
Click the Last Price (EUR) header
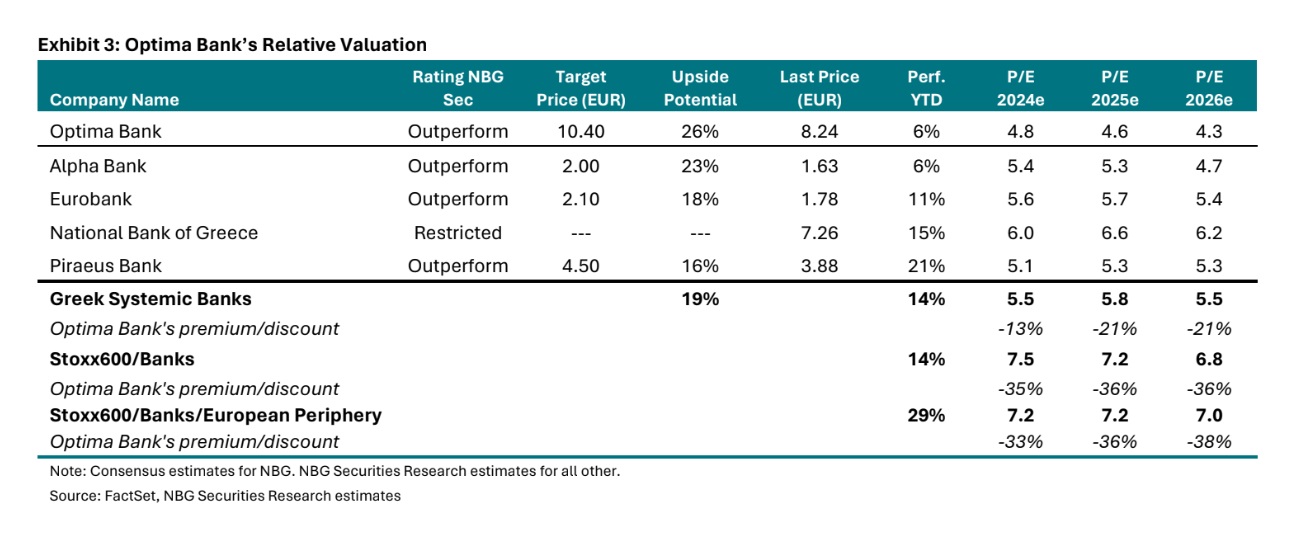point(819,88)
